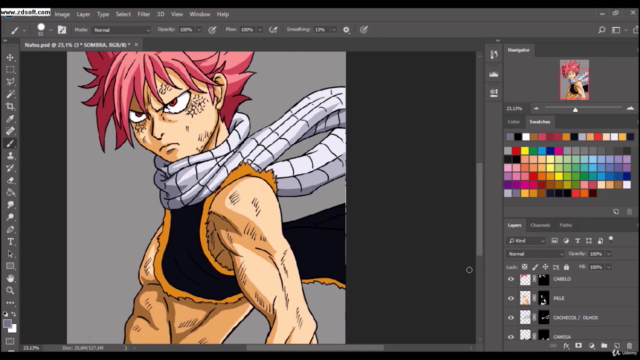Select the Eraser tool
The width and height of the screenshot is (640, 360).
tap(10, 180)
